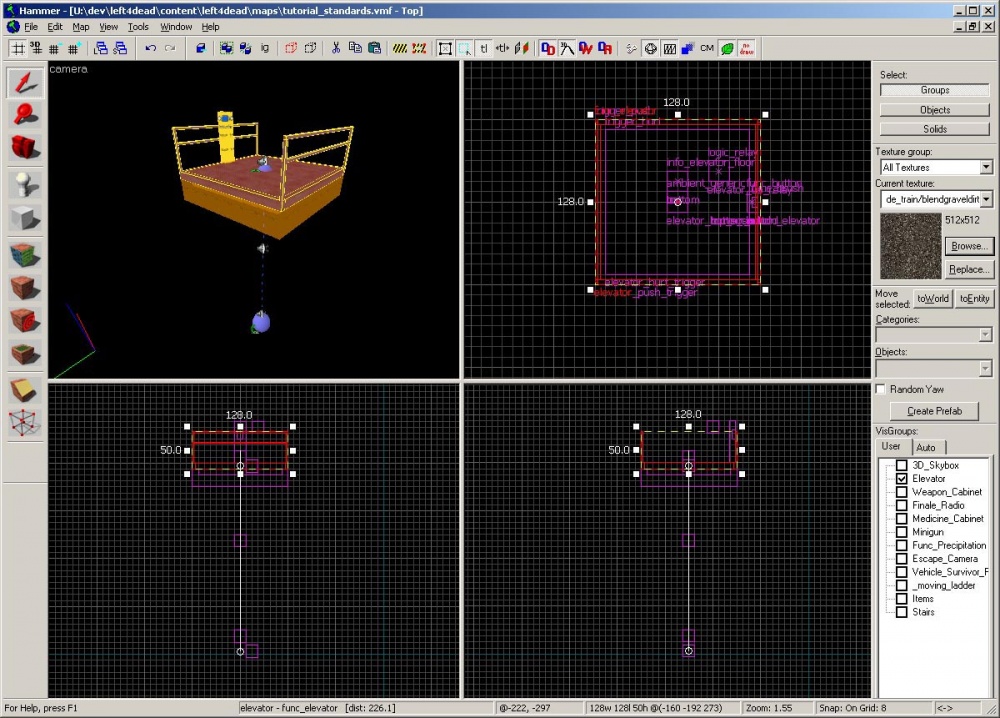Pick the Block creation tool
The image size is (1000, 718).
(24, 218)
